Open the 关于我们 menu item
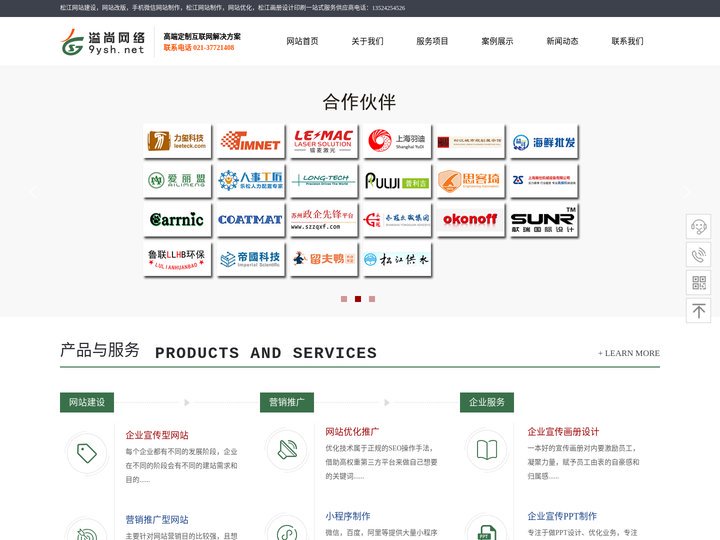 coord(367,41)
